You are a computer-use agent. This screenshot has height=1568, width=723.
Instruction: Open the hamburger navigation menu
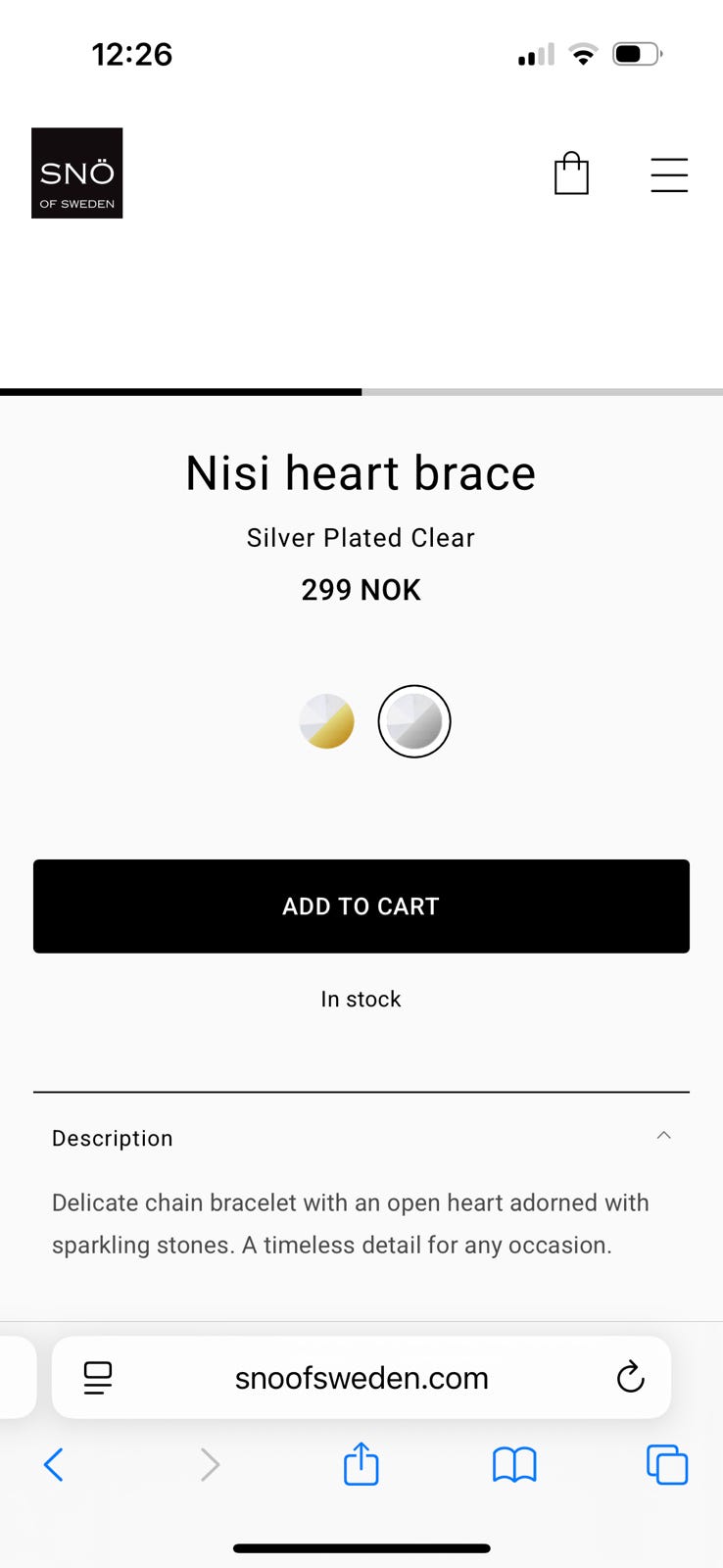(669, 174)
